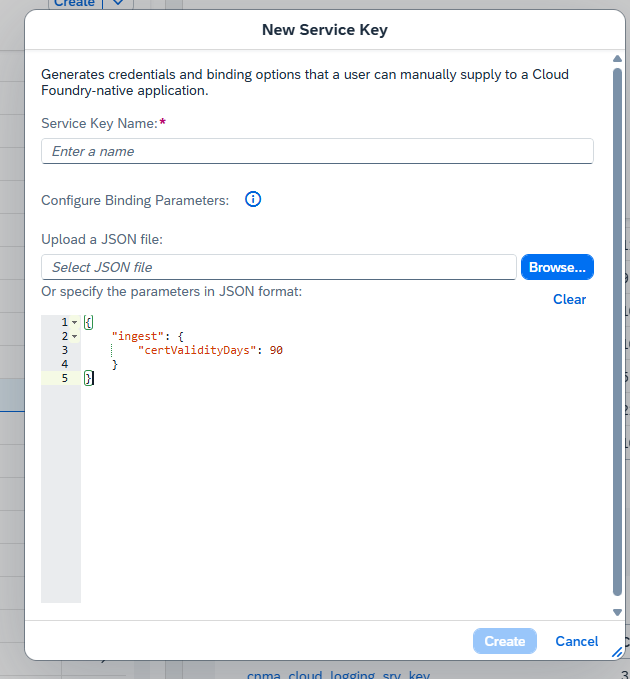
Task: Click the closing brace on line 5
Action: click(x=88, y=378)
